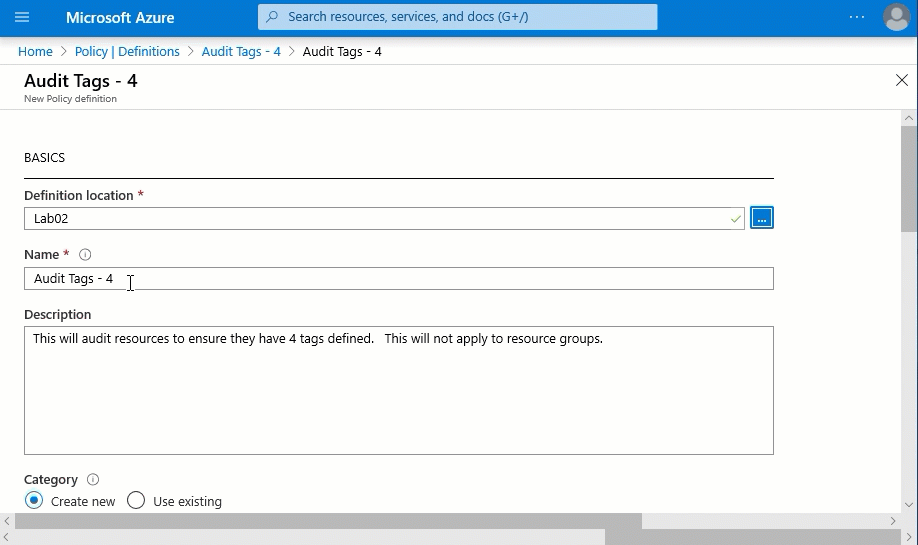
Task: Click the horizontal scrollbar right arrow
Action: point(893,521)
